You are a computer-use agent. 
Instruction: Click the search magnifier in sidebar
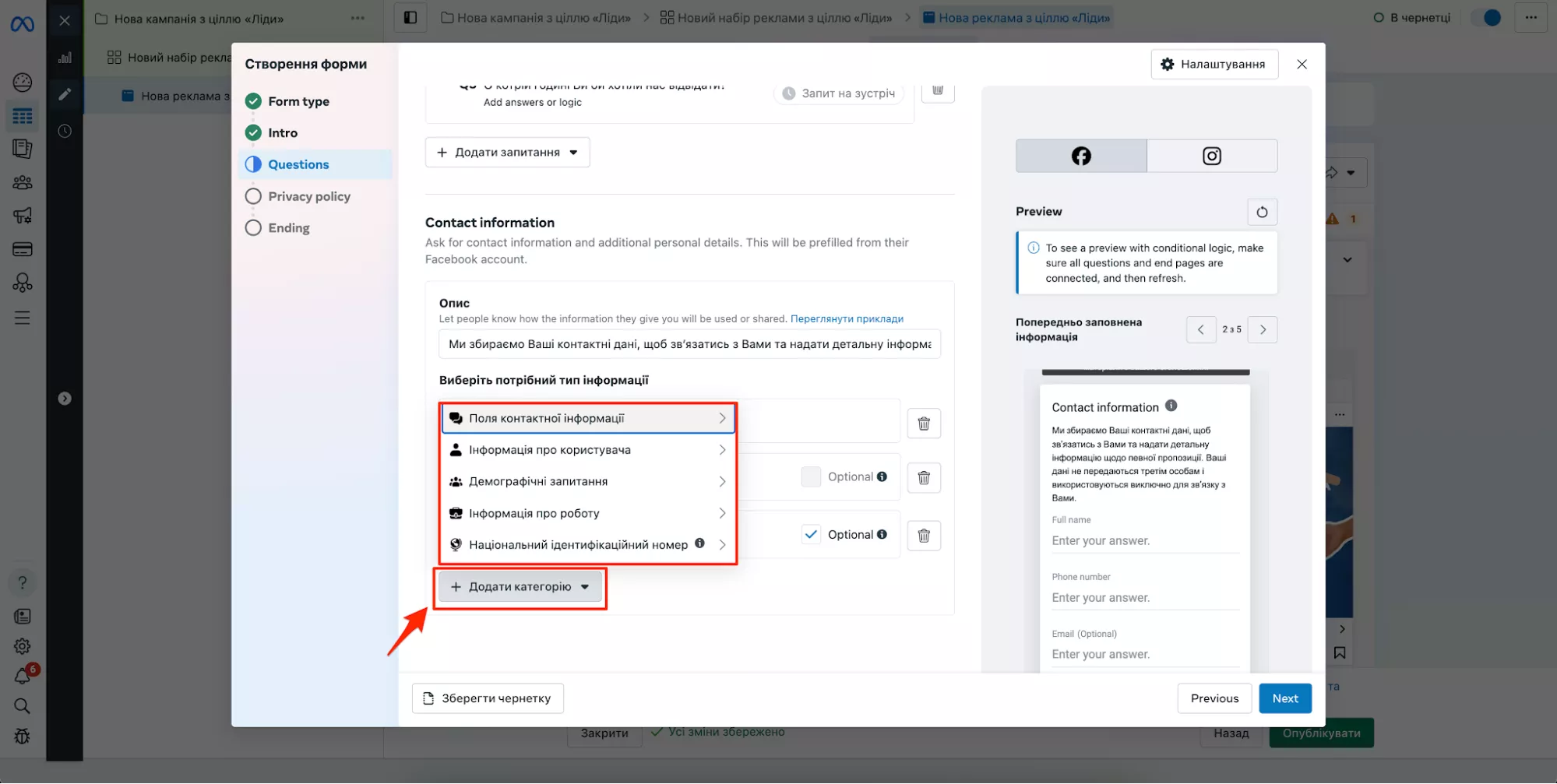pyautogui.click(x=23, y=706)
